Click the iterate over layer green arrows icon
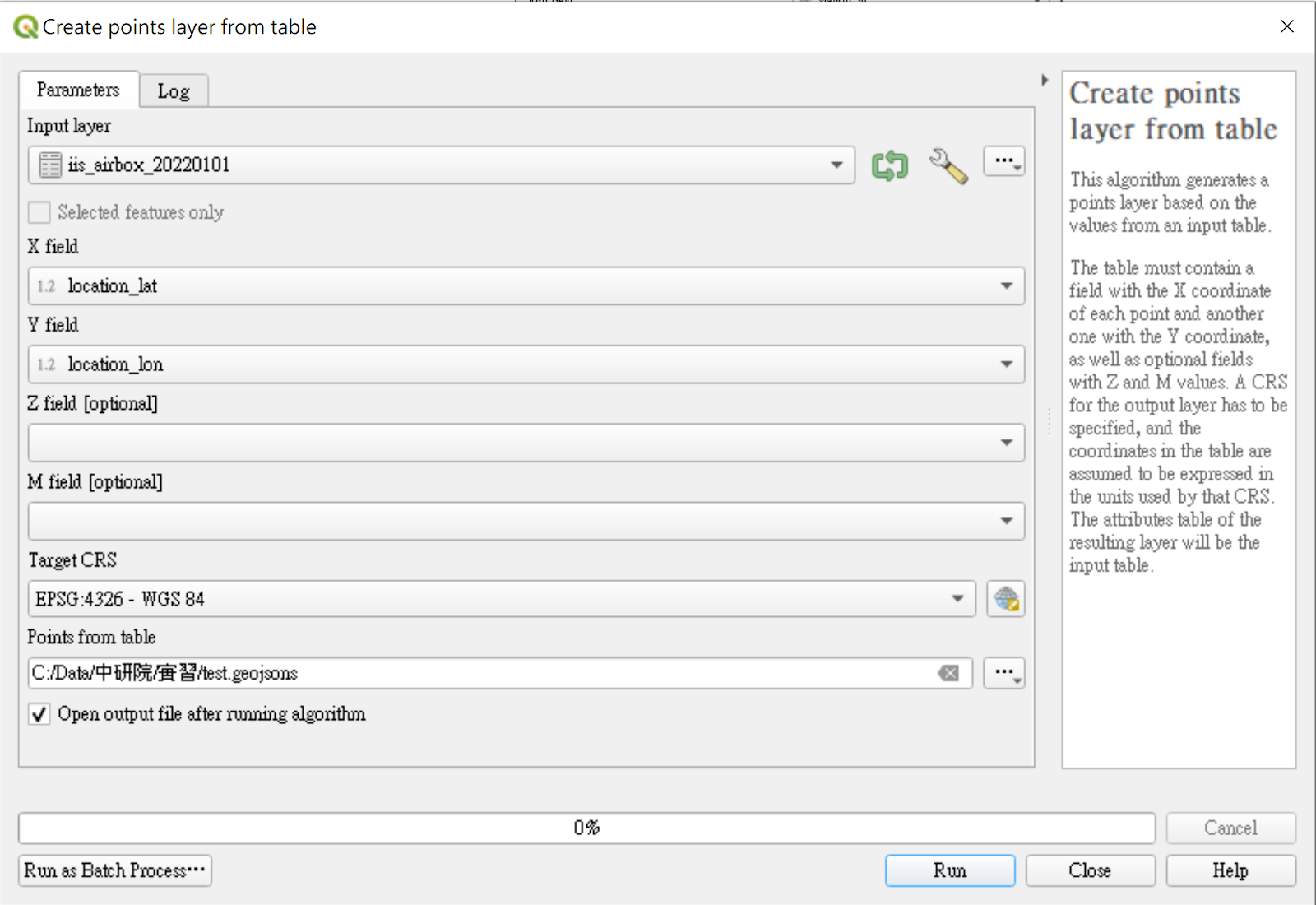1316x905 pixels. (889, 165)
